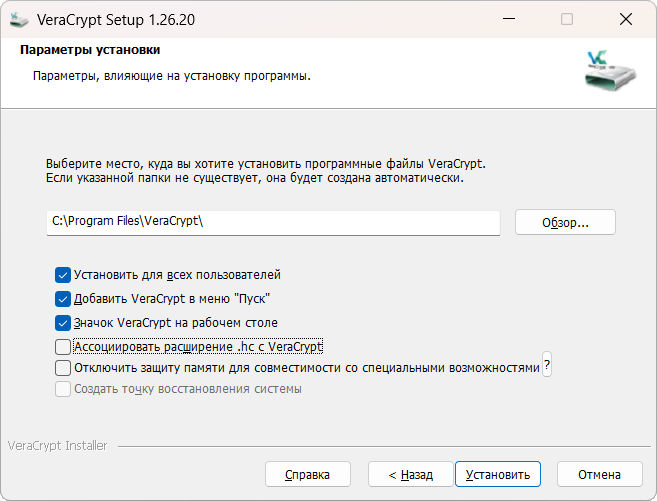The width and height of the screenshot is (657, 501).
Task: Disable 'Значок VeraCrypt на рабочем столе'
Action: 63,323
